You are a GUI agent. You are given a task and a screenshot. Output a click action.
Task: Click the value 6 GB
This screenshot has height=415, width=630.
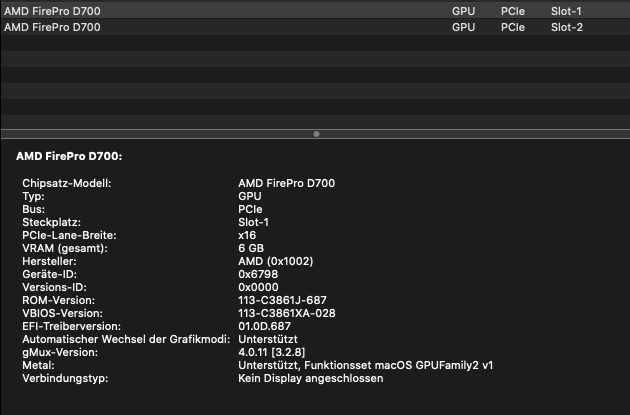(251, 248)
